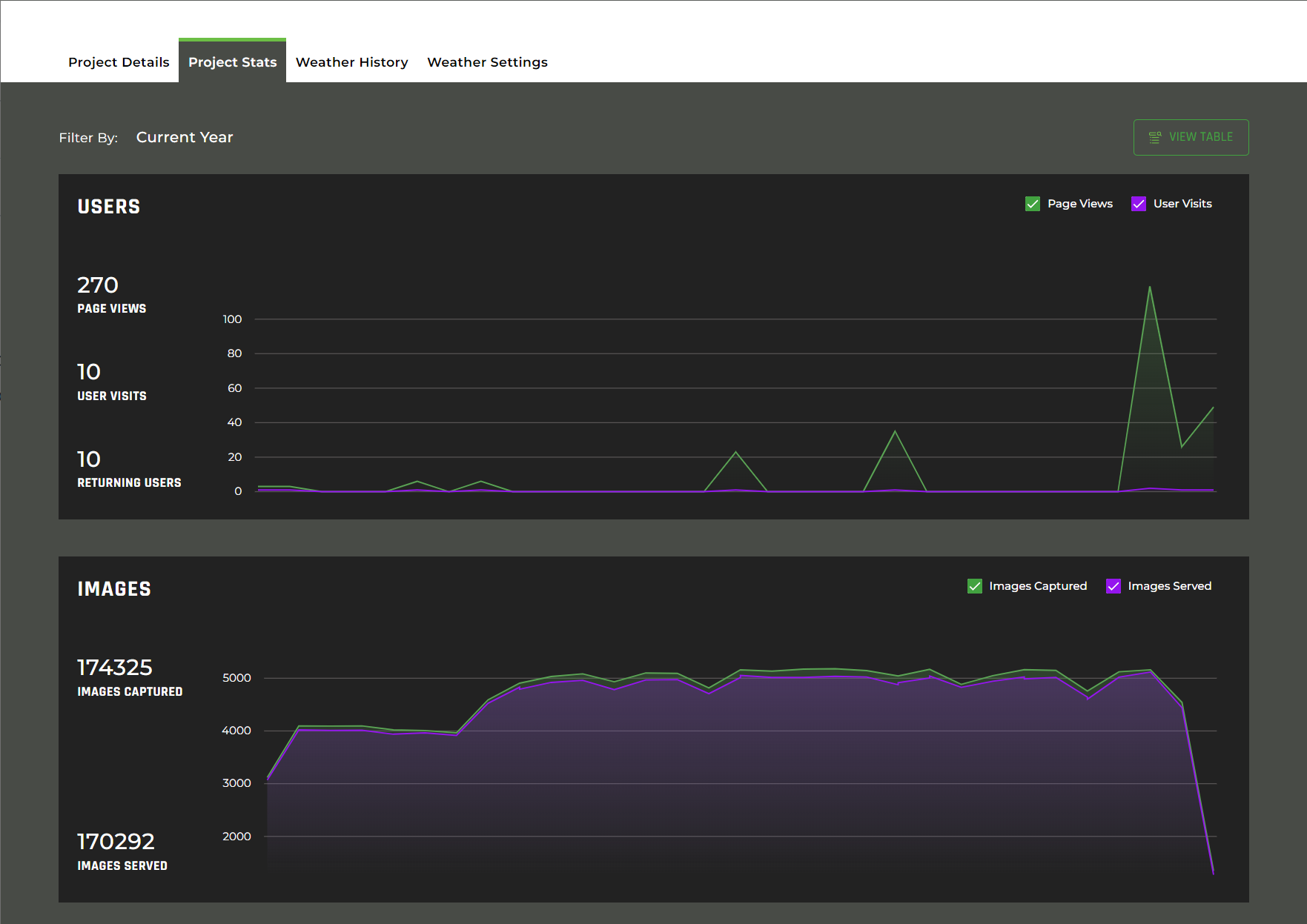This screenshot has height=924, width=1307.
Task: Disable the Images Captured checkbox
Action: 974,586
